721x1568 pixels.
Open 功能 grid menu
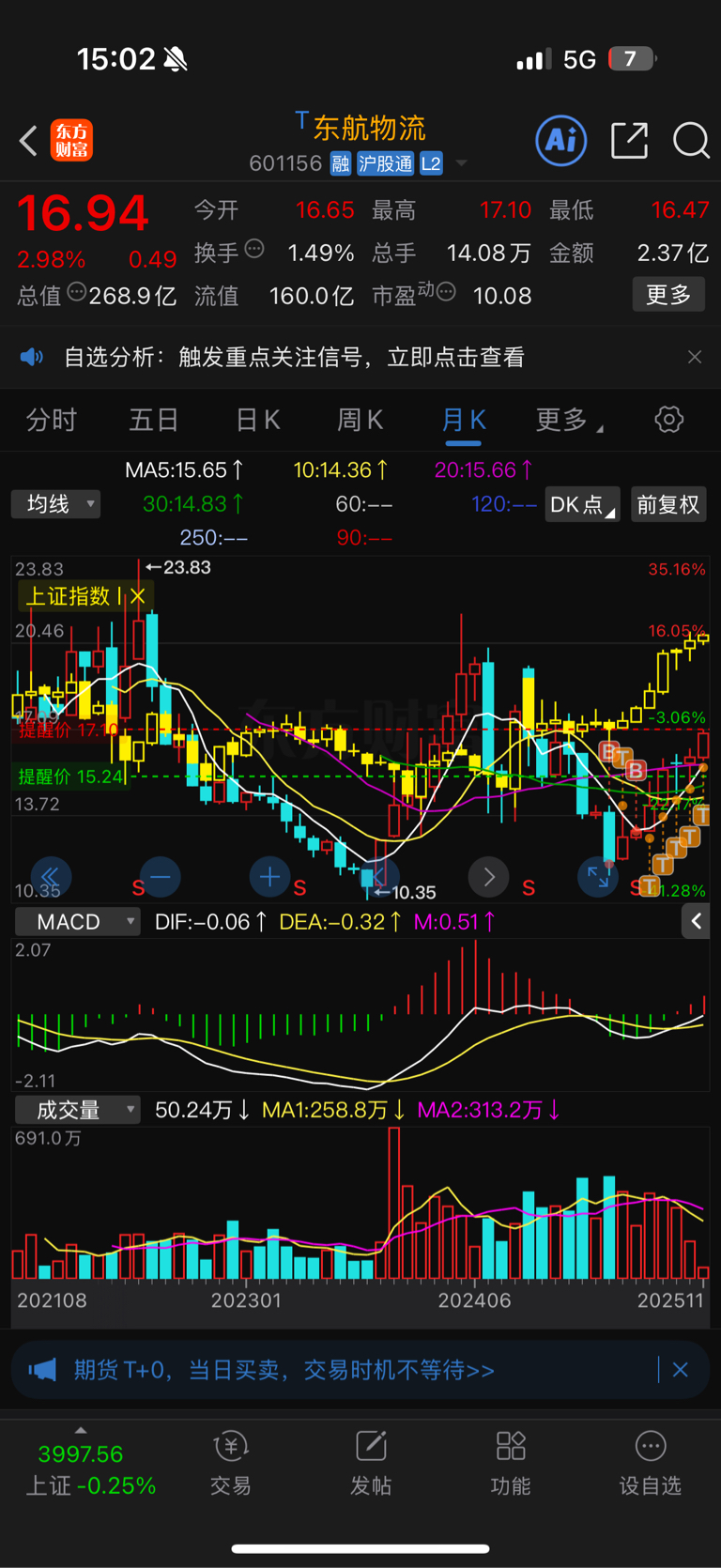tap(511, 1464)
